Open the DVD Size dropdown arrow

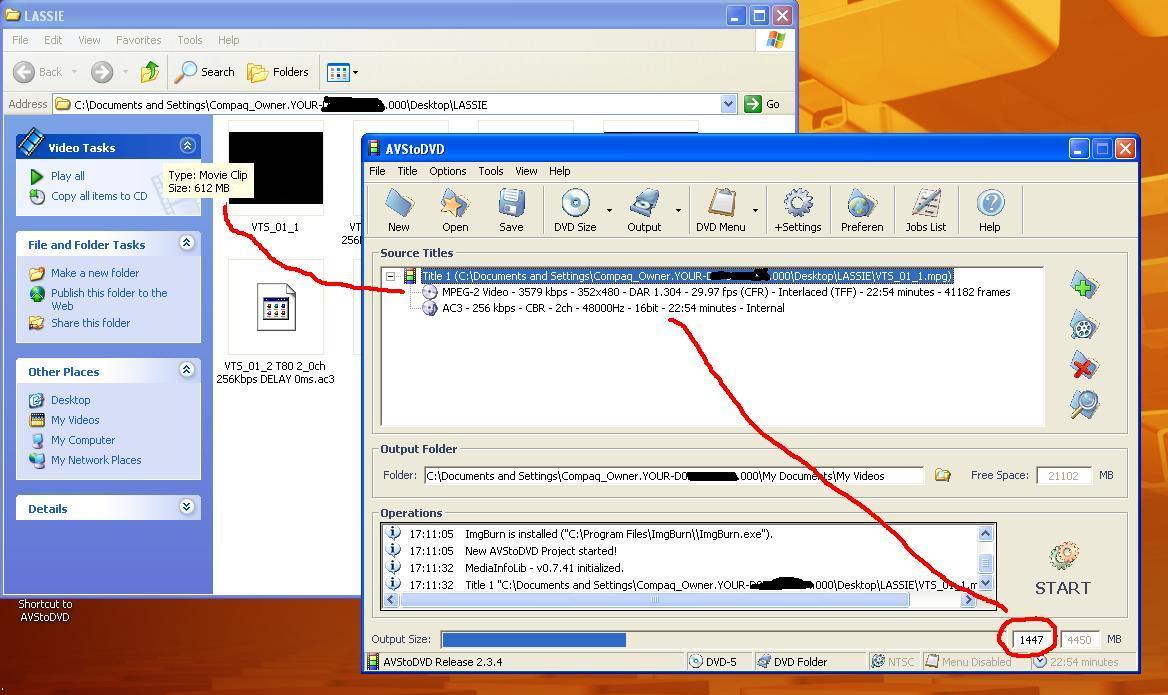pyautogui.click(x=609, y=210)
